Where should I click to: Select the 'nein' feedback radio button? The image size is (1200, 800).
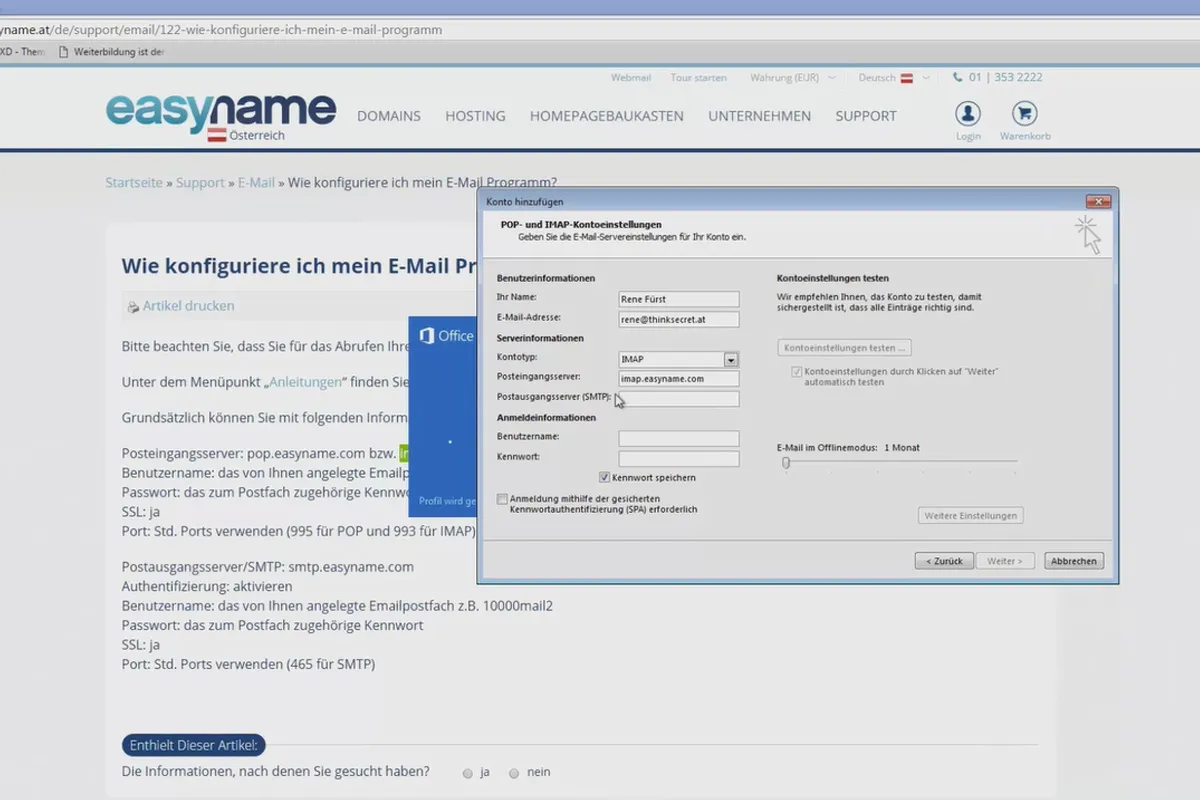[x=514, y=773]
